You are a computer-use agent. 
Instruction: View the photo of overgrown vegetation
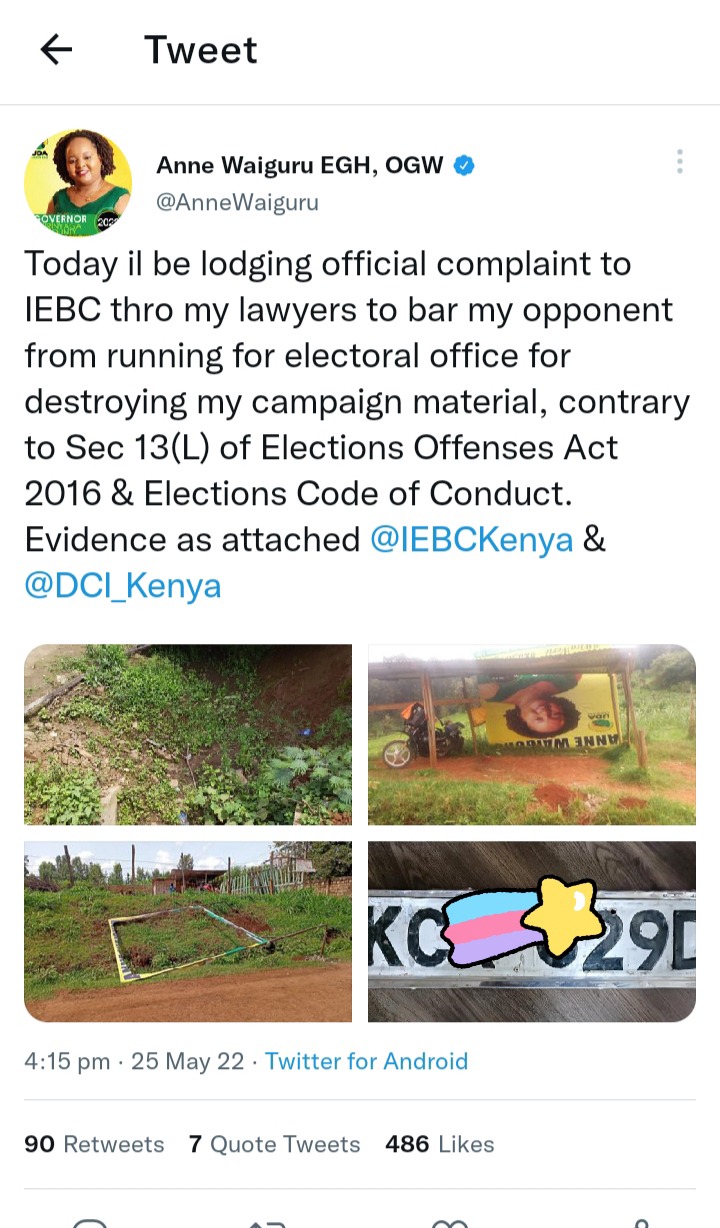point(188,735)
